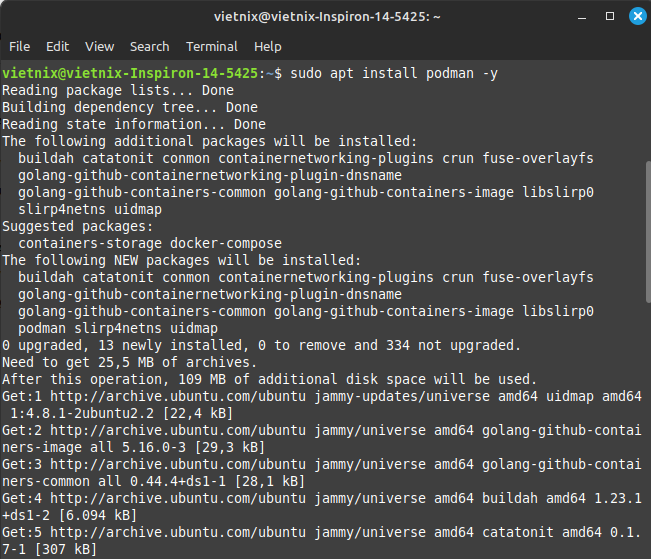The image size is (651, 559).
Task: Click the Get:4 buildah download line
Action: (322, 499)
